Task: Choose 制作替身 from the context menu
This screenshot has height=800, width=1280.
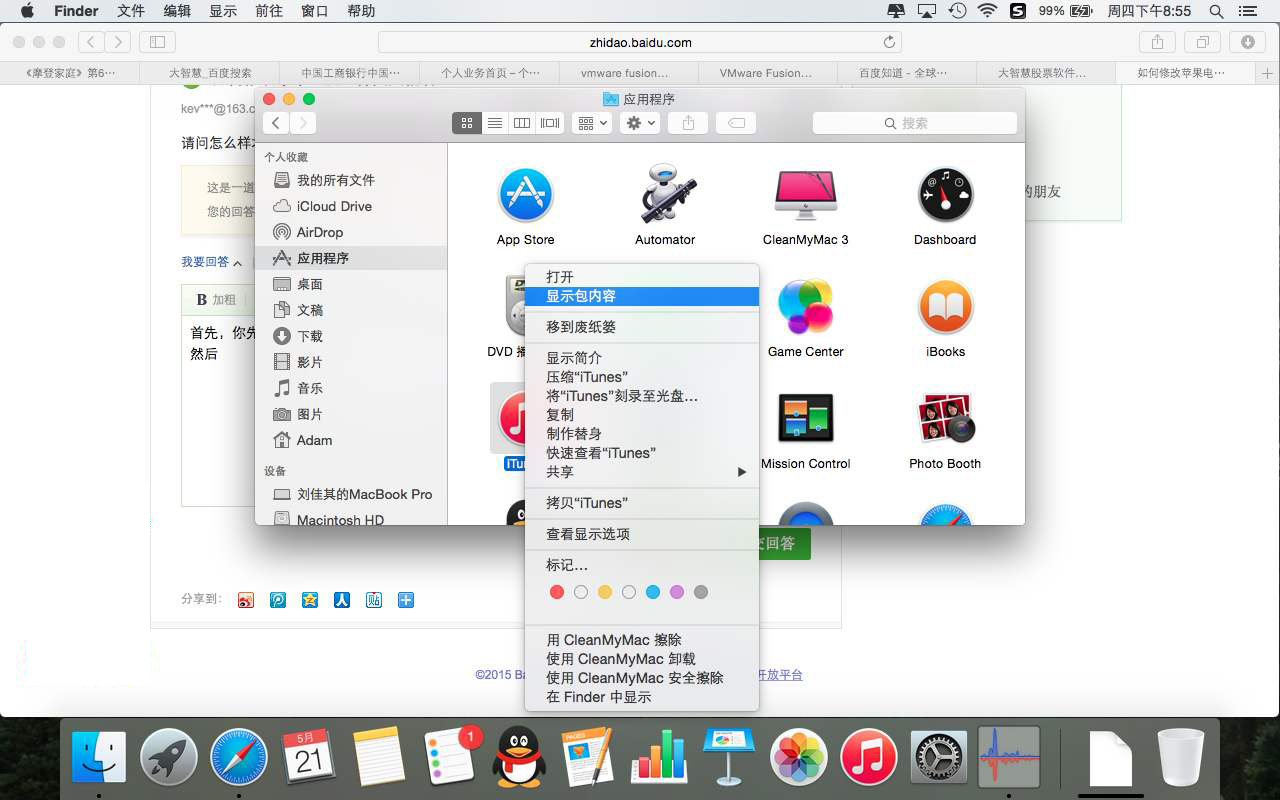Action: [x=642, y=434]
